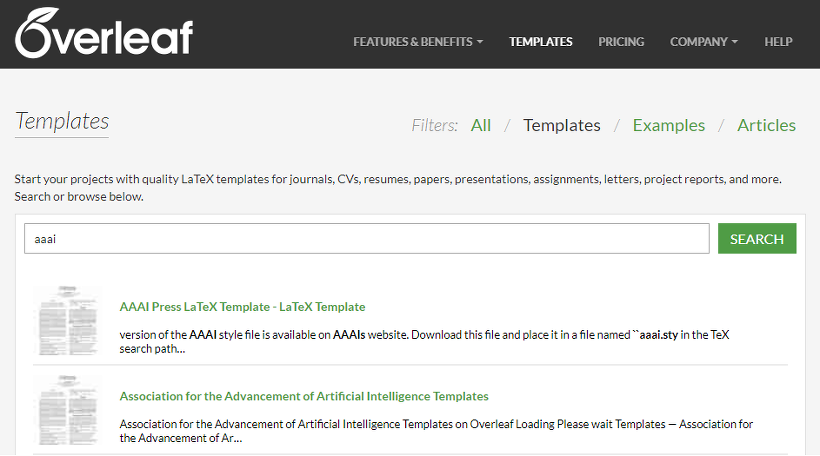Screen dimensions: 820x456
Task: Click the search field containing aaai
Action: pos(367,238)
